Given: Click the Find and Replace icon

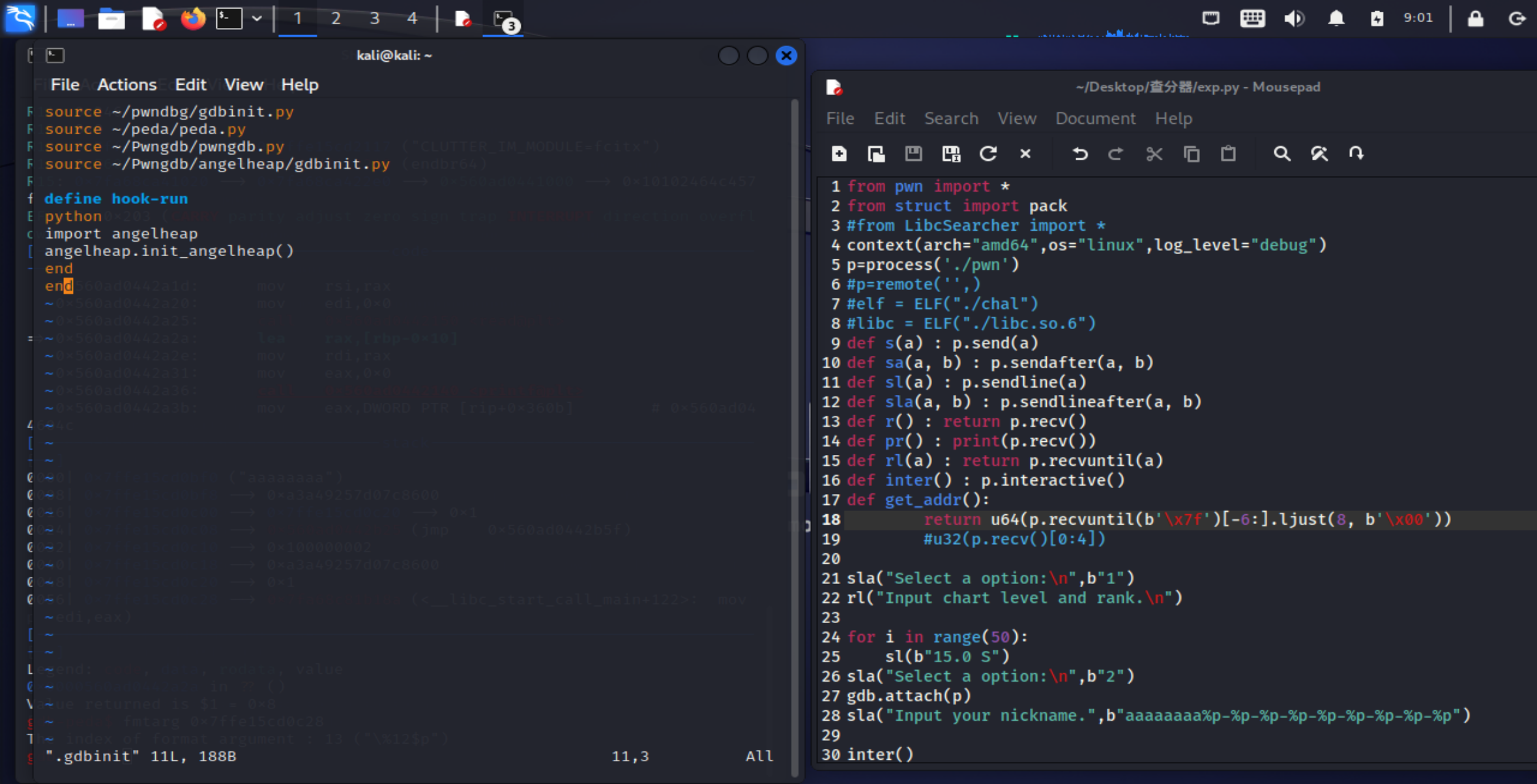Looking at the screenshot, I should tap(1319, 154).
